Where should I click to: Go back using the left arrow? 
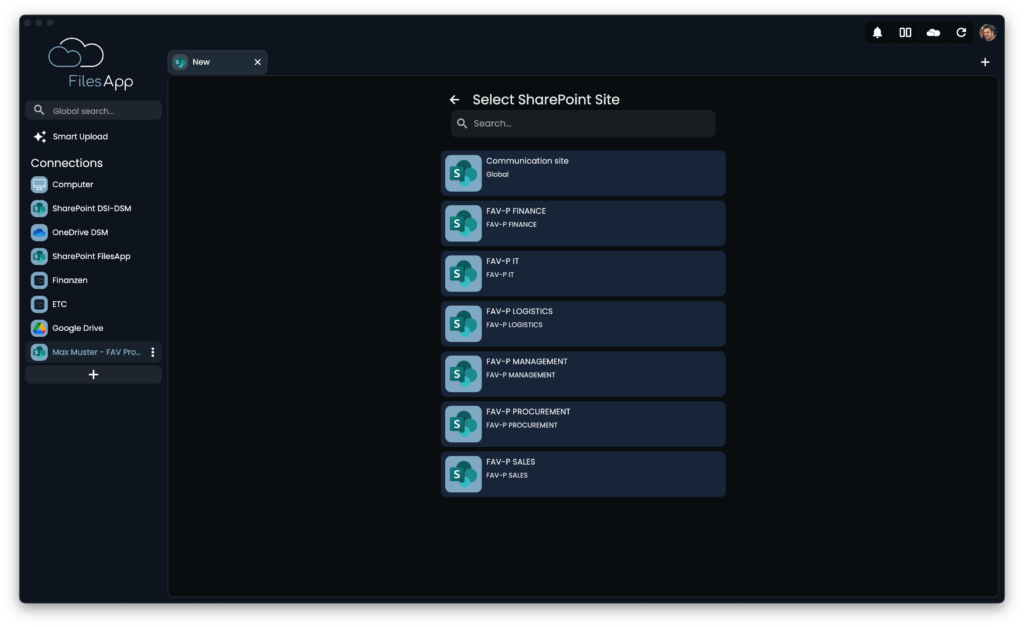(455, 100)
